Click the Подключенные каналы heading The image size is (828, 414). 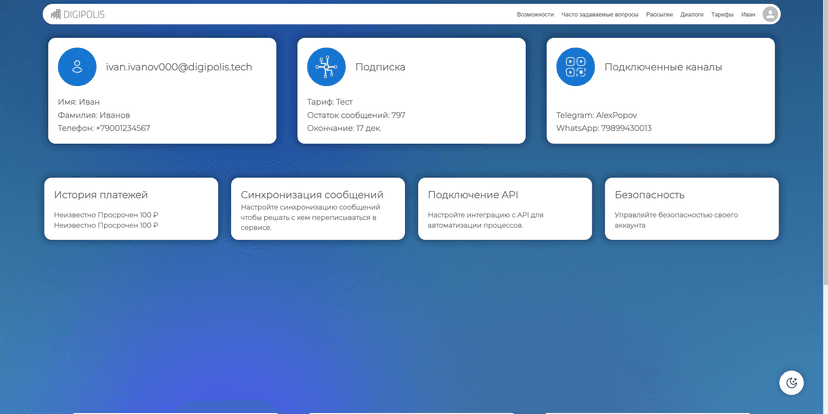663,67
